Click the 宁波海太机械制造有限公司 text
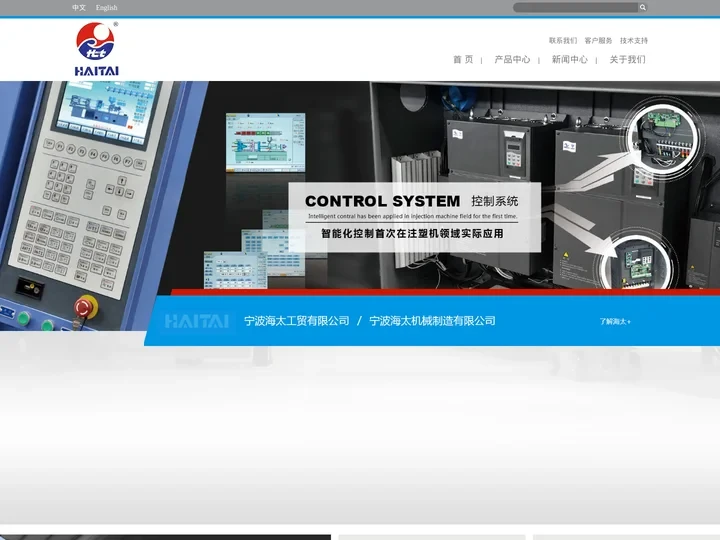 [432, 321]
